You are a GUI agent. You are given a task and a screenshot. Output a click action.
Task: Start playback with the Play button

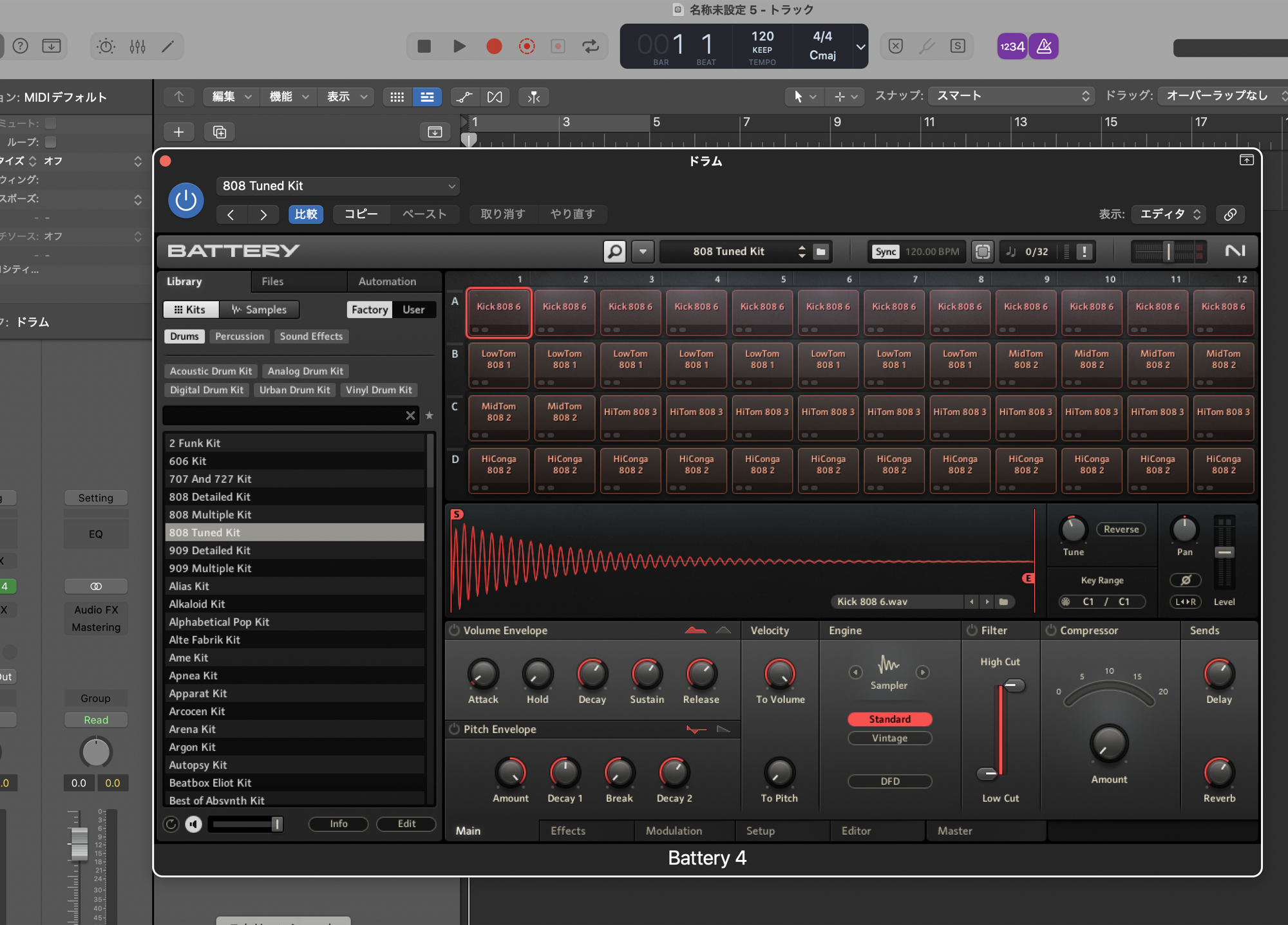click(459, 46)
